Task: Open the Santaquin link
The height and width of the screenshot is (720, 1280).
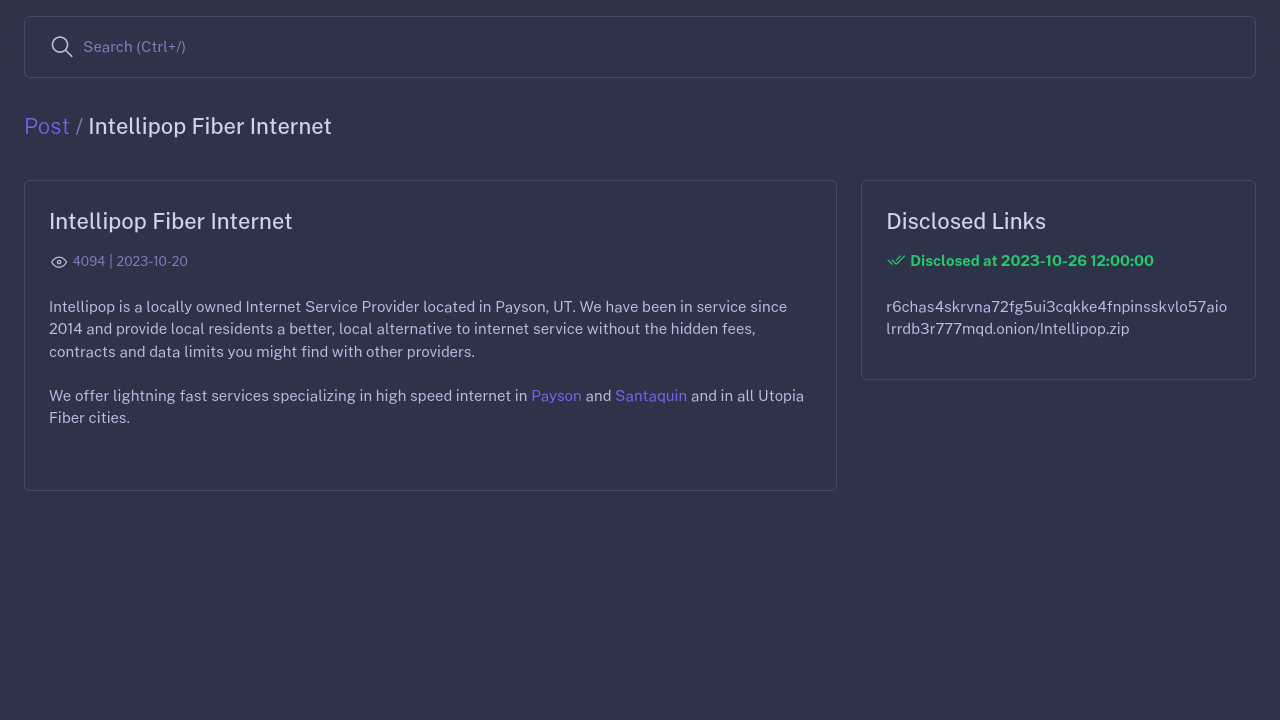Action: (x=651, y=396)
